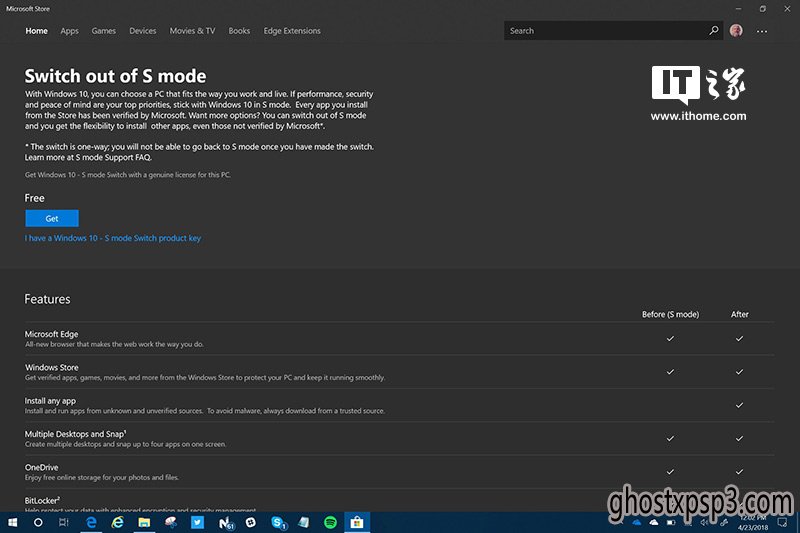Open the S mode Switch product key link

click(x=113, y=238)
